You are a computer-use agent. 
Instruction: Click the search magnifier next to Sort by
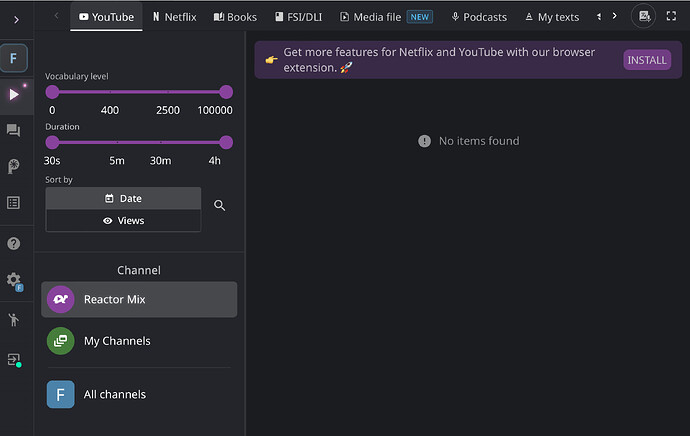(x=219, y=205)
